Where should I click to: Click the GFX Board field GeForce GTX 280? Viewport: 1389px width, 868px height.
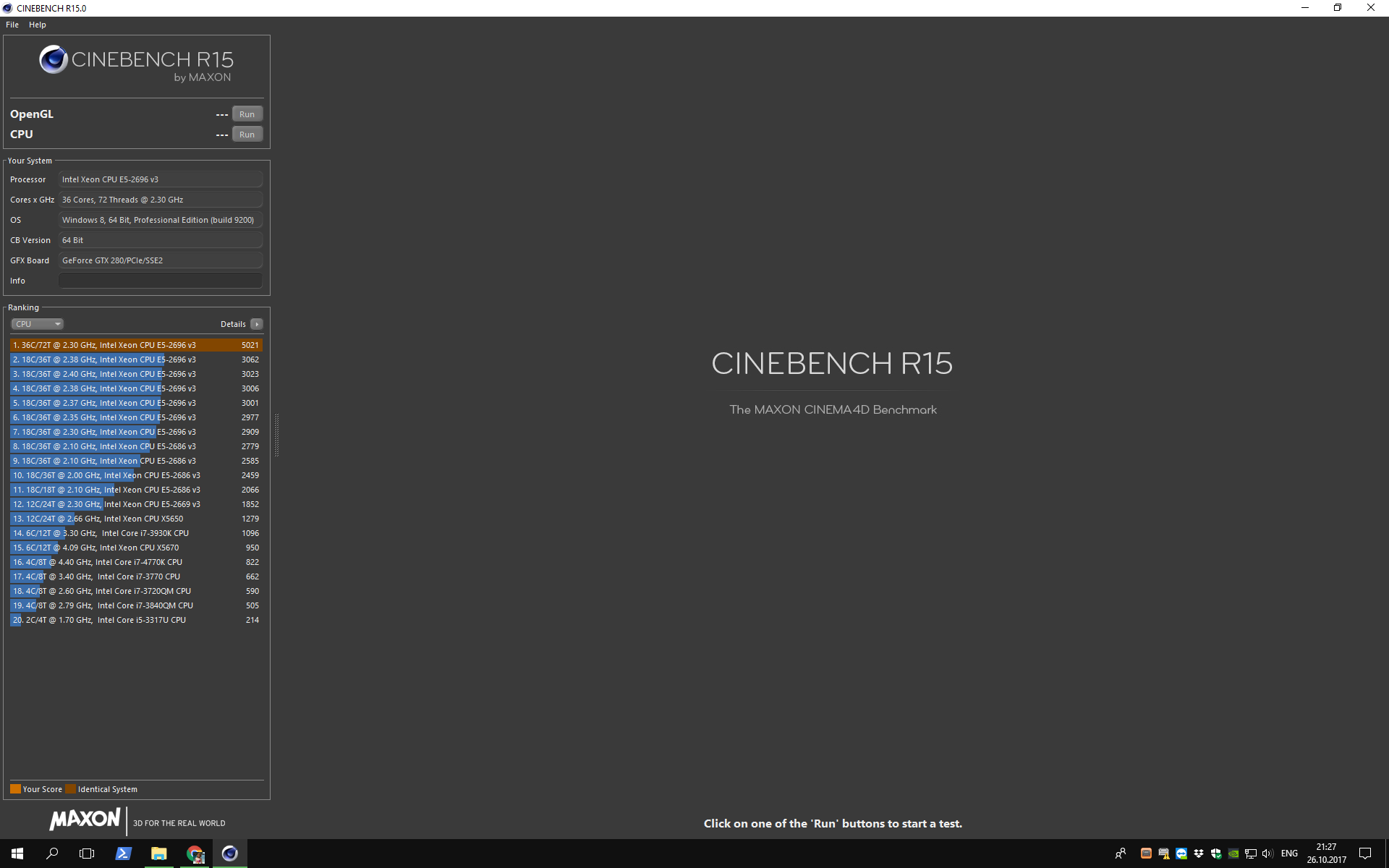161,260
